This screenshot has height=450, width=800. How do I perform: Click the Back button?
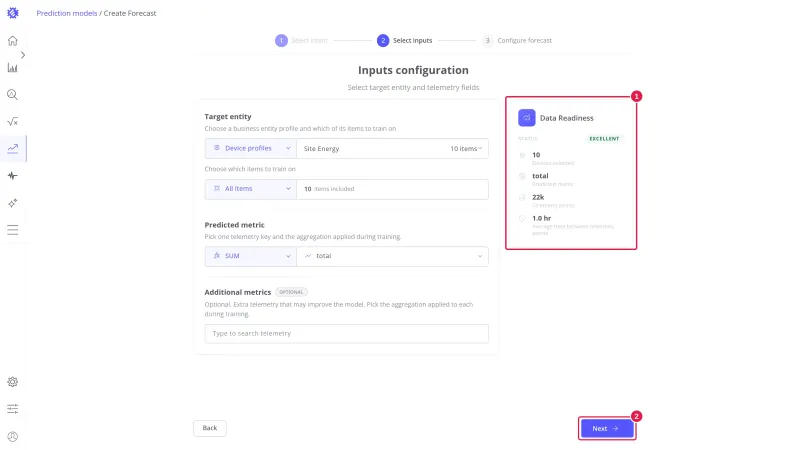(x=210, y=428)
